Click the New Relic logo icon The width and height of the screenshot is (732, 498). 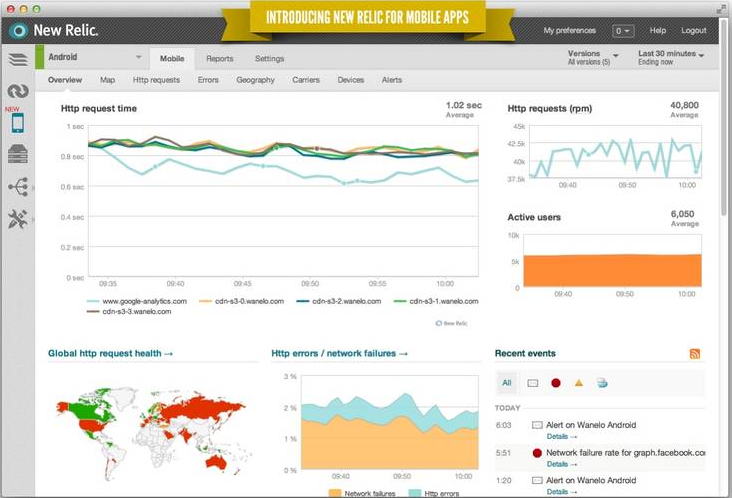(x=18, y=31)
